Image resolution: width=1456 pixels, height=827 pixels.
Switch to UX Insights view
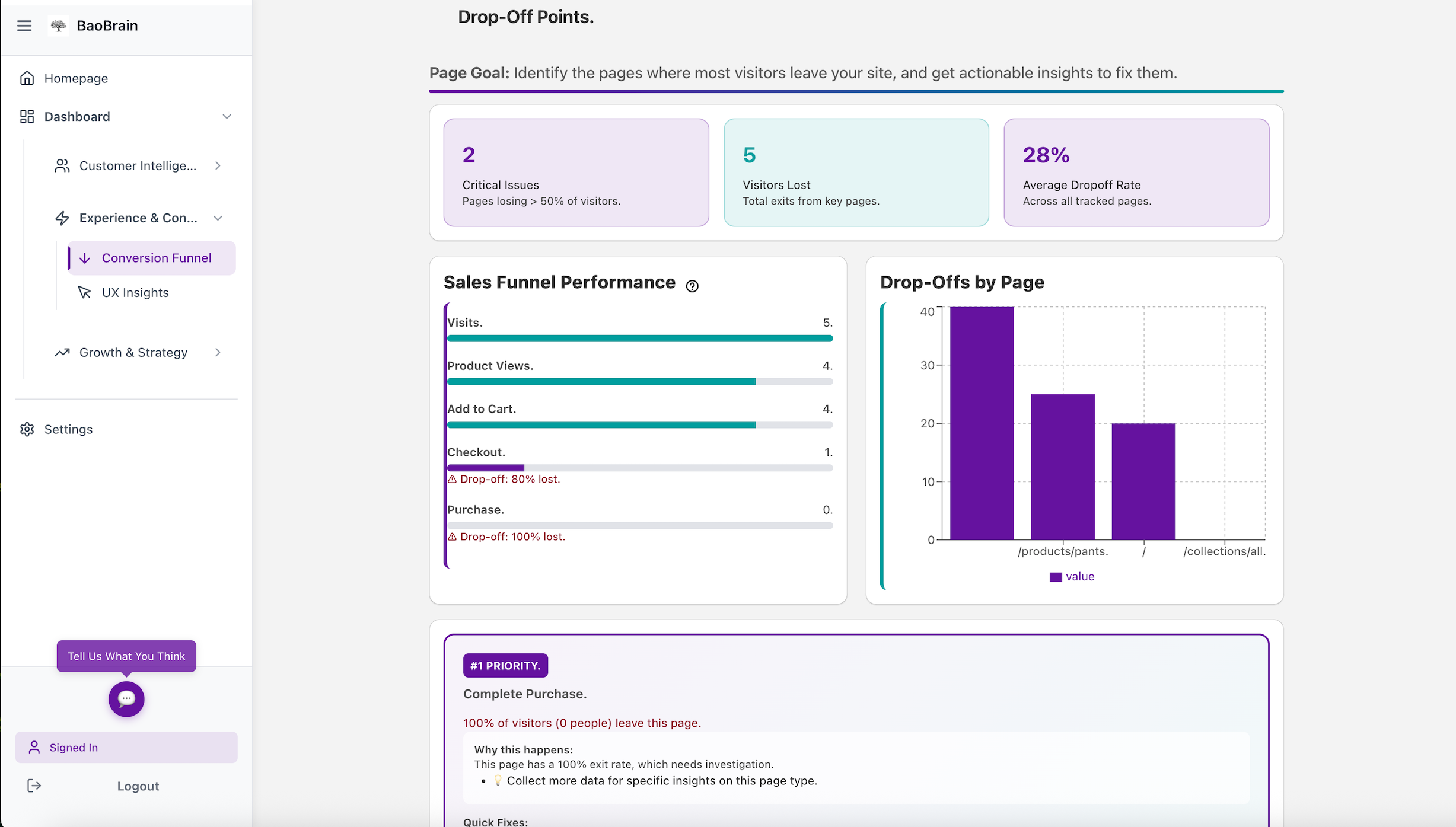click(135, 292)
